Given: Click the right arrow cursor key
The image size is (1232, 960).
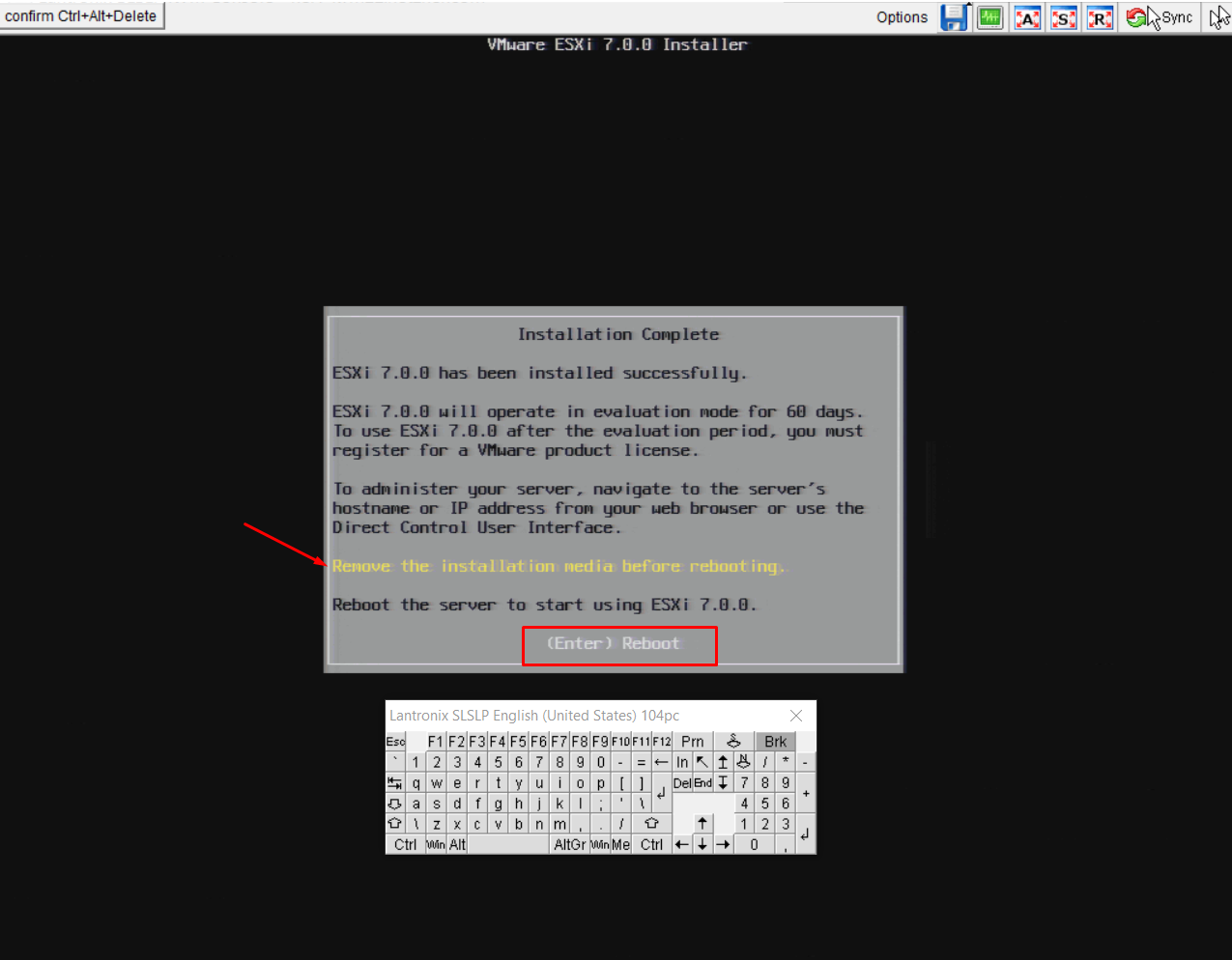Looking at the screenshot, I should [x=723, y=844].
